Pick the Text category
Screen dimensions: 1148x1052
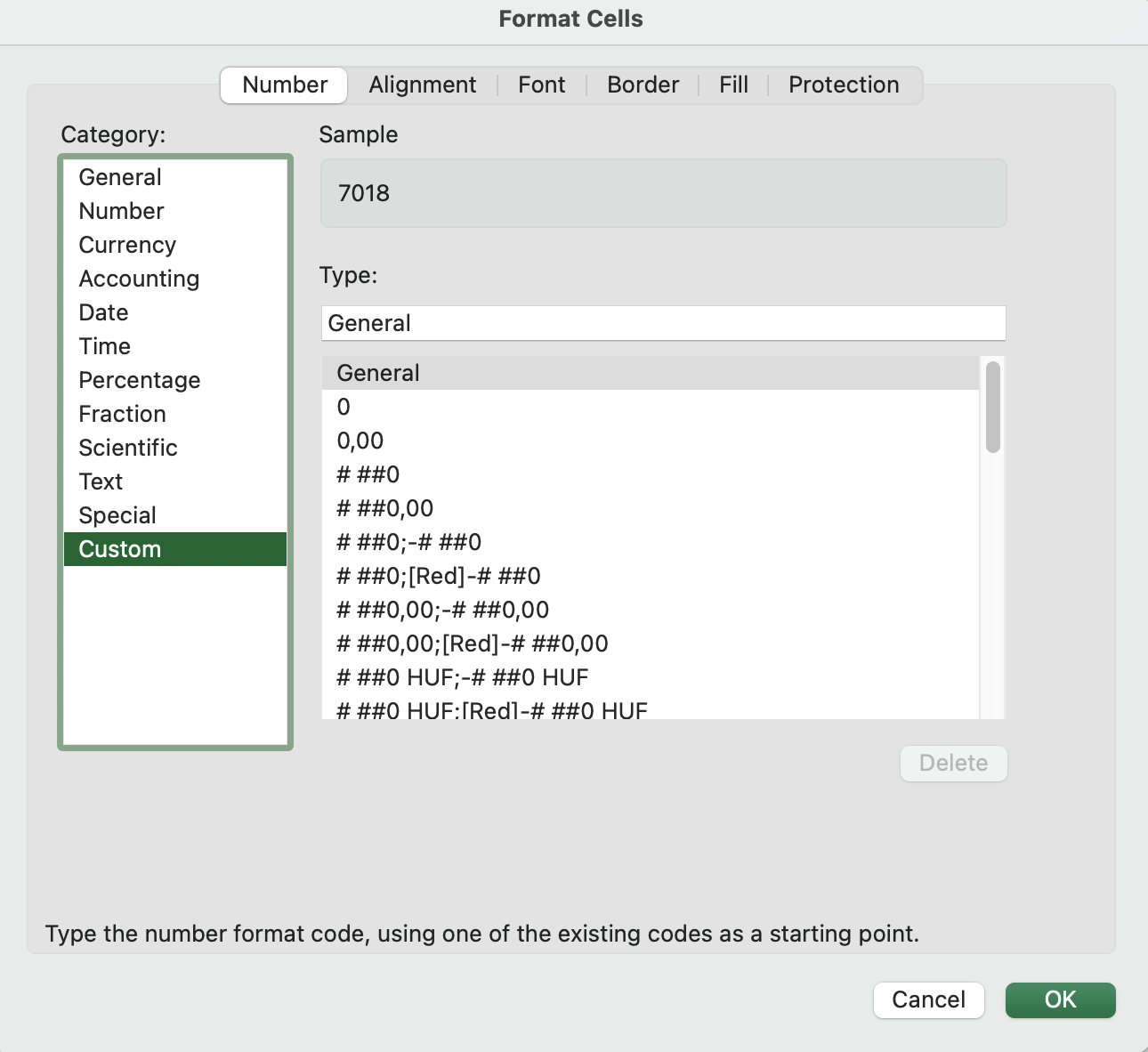[x=101, y=481]
